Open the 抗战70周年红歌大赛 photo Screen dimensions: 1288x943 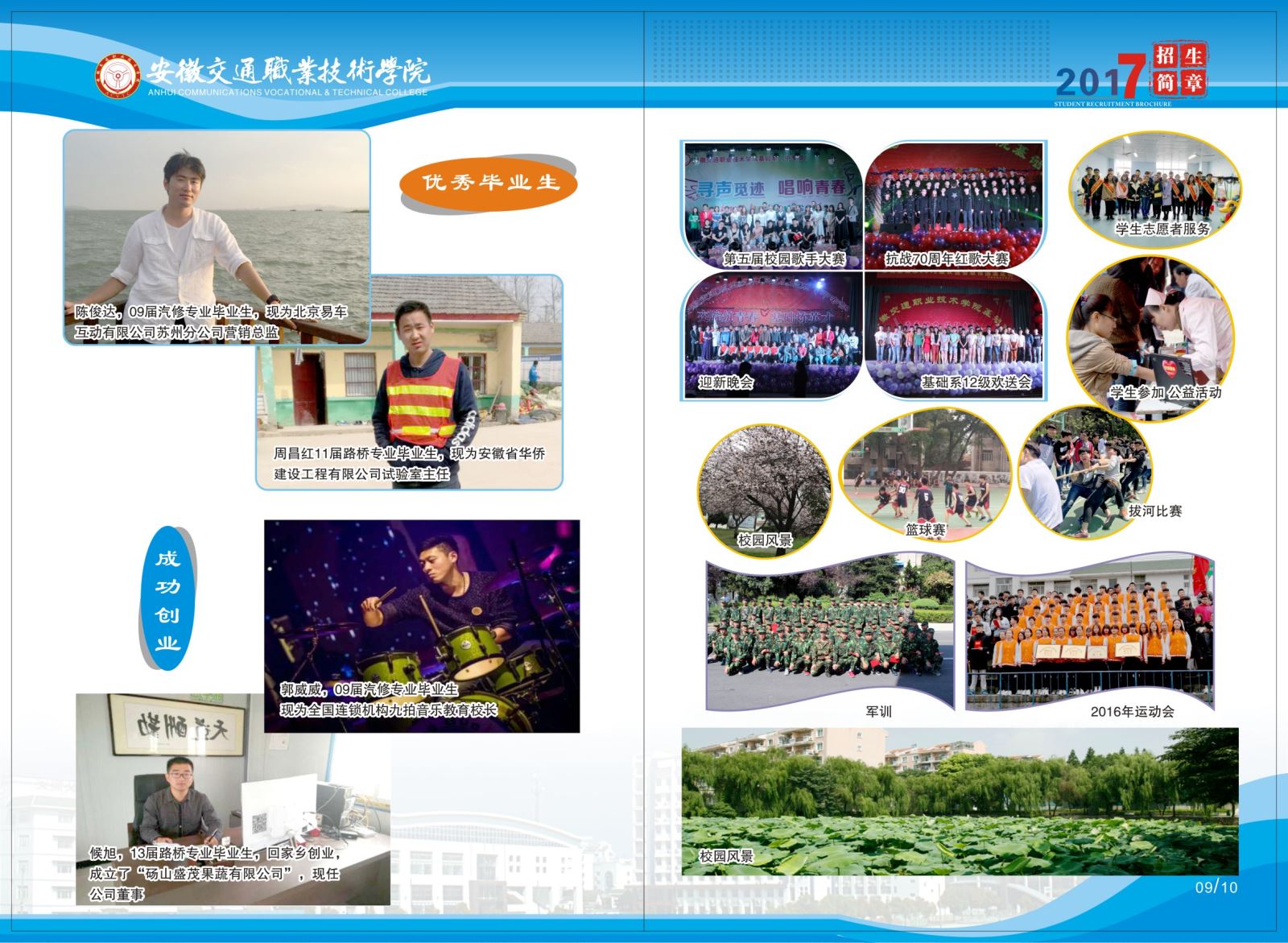(x=953, y=205)
